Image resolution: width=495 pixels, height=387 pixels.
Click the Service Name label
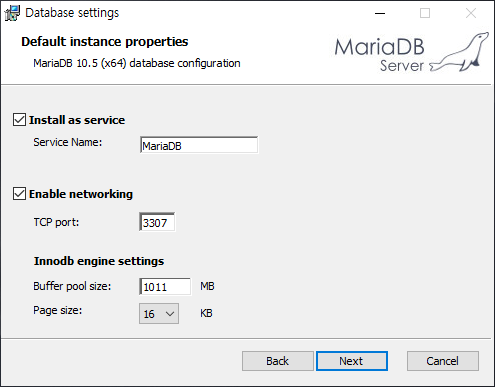68,142
